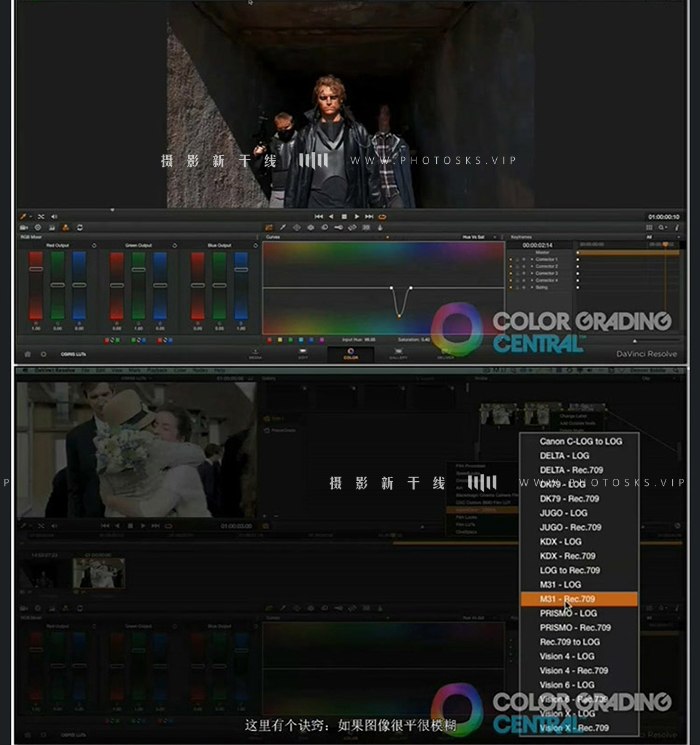The image size is (700, 745).
Task: Select the red hue swatch below the curve
Action: pos(269,340)
